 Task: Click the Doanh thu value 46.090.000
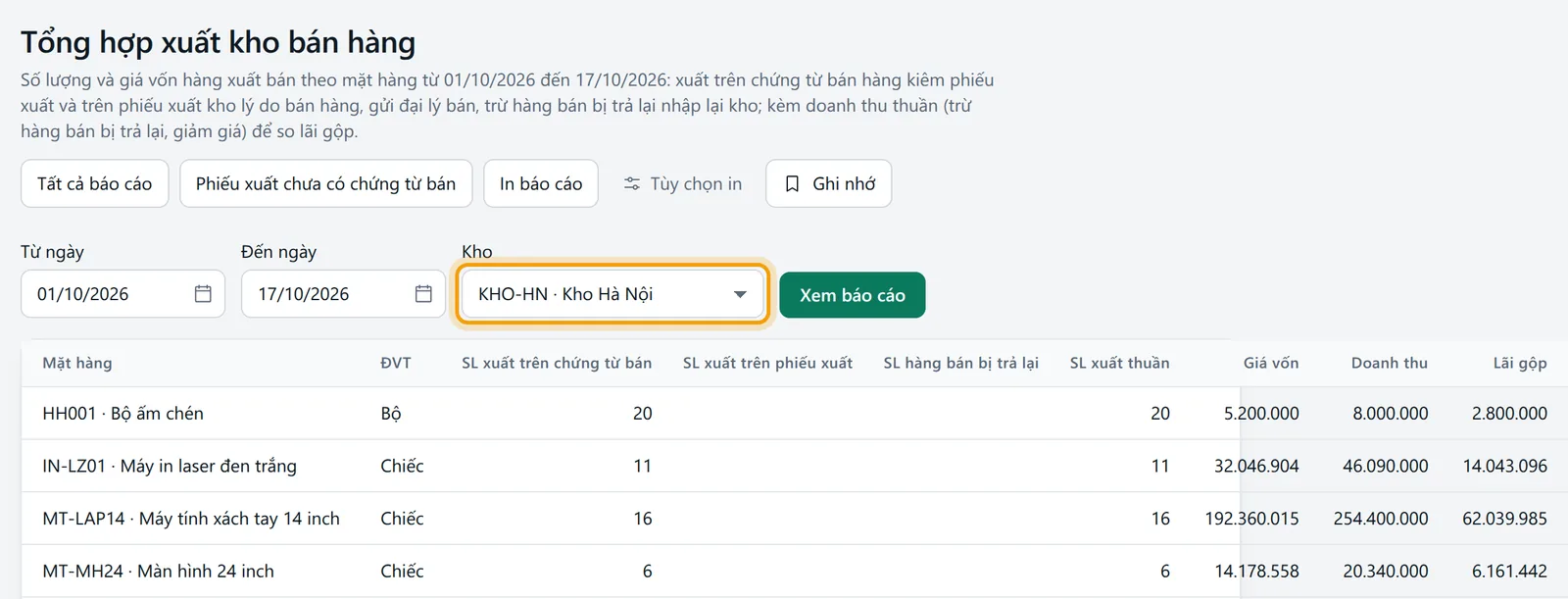(1386, 466)
